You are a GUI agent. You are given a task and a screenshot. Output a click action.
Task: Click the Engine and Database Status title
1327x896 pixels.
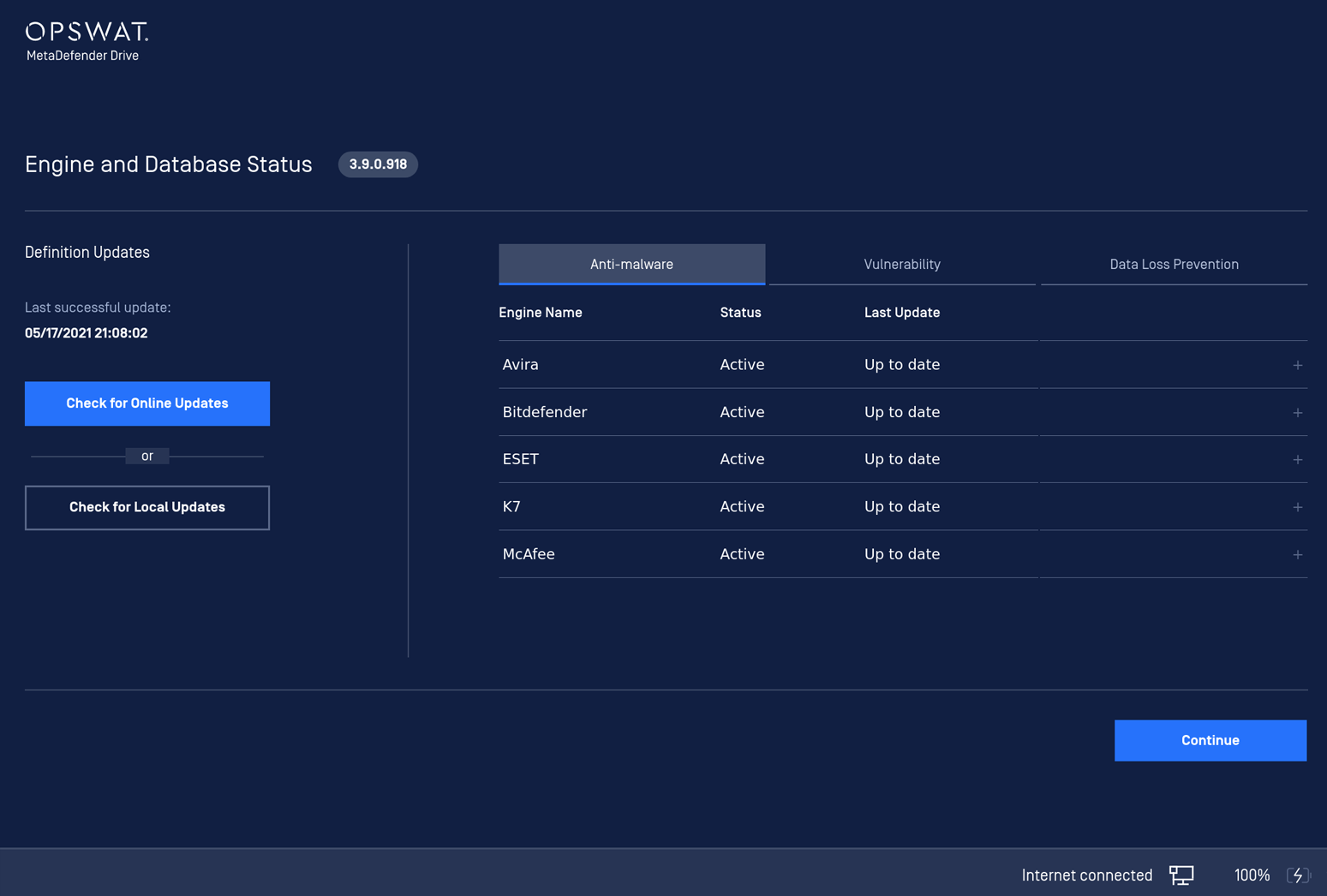169,164
